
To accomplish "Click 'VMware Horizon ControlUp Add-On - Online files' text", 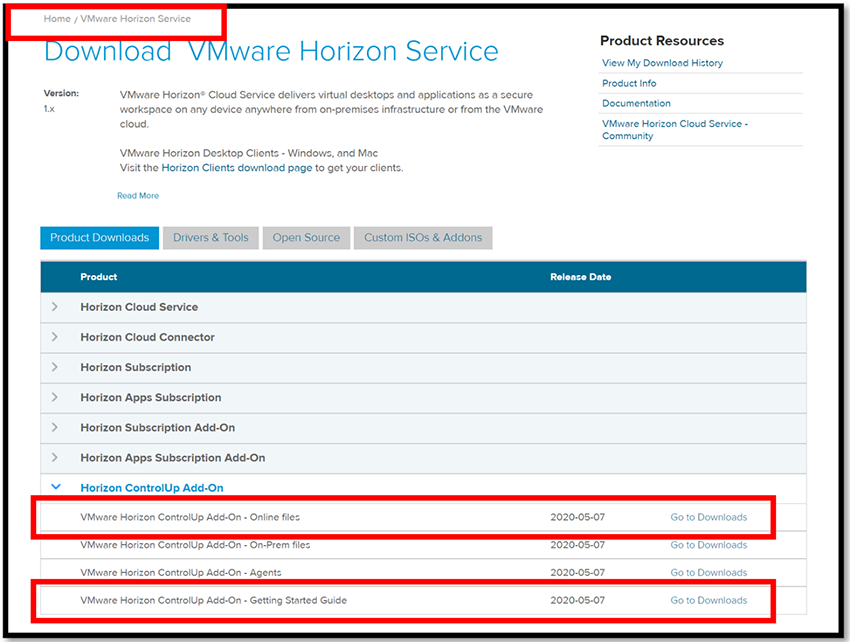I will click(x=190, y=517).
